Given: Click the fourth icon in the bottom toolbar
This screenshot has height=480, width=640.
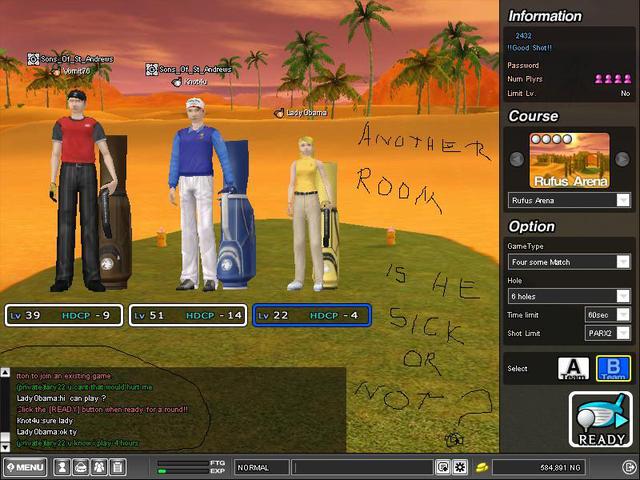Looking at the screenshot, I should tap(118, 467).
